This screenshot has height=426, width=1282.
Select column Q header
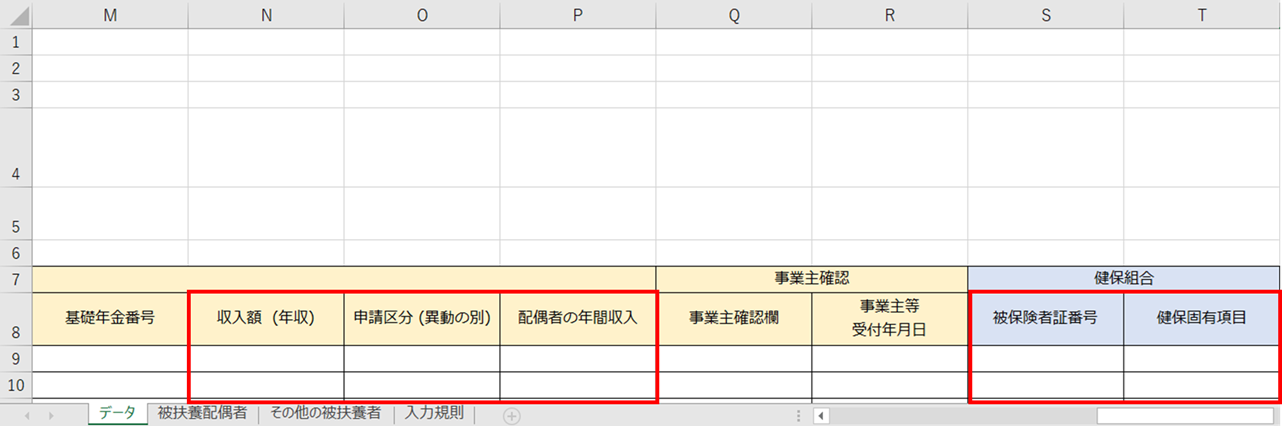[734, 15]
